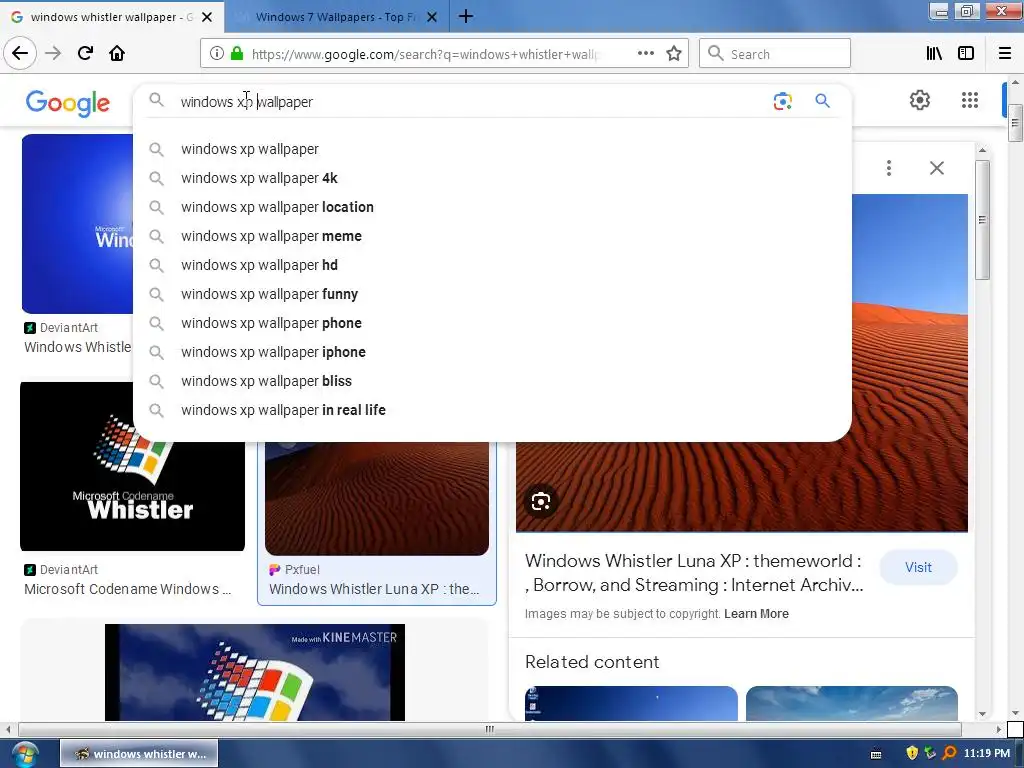Open the Windows Whistler Luna XP title link

(x=694, y=573)
